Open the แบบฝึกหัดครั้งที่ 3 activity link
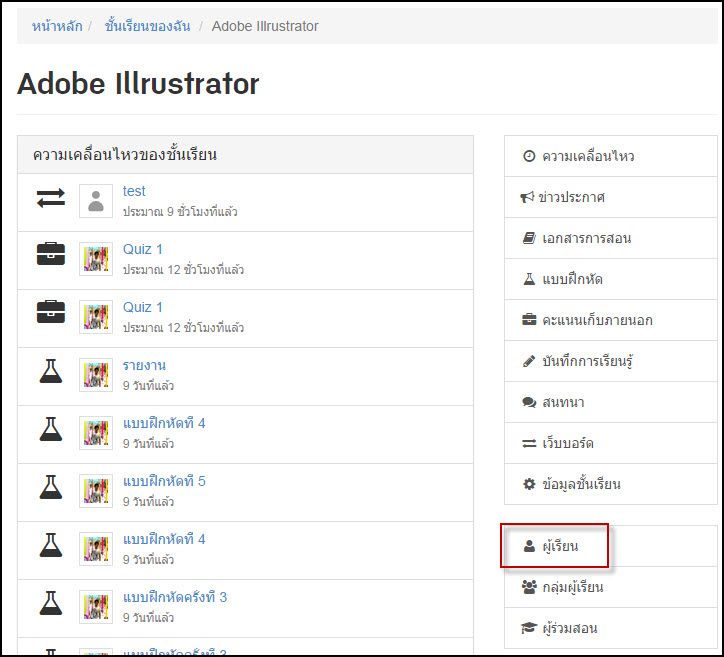The height and width of the screenshot is (657, 724). [175, 597]
